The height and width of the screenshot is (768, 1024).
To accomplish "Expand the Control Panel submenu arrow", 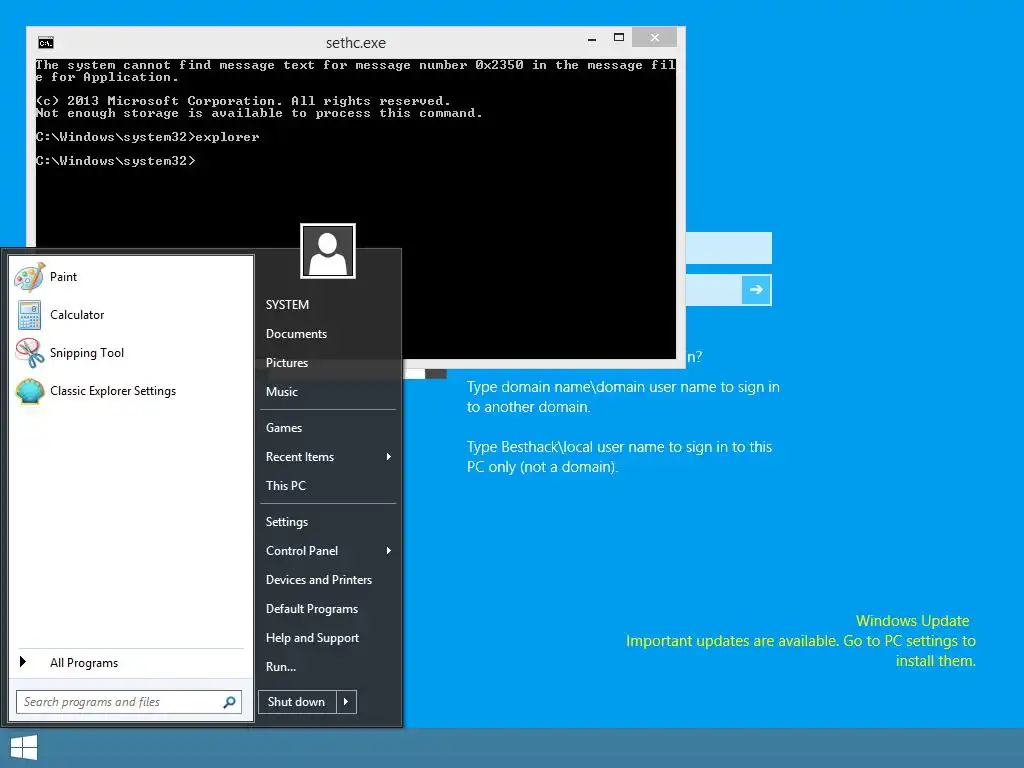I will click(389, 551).
